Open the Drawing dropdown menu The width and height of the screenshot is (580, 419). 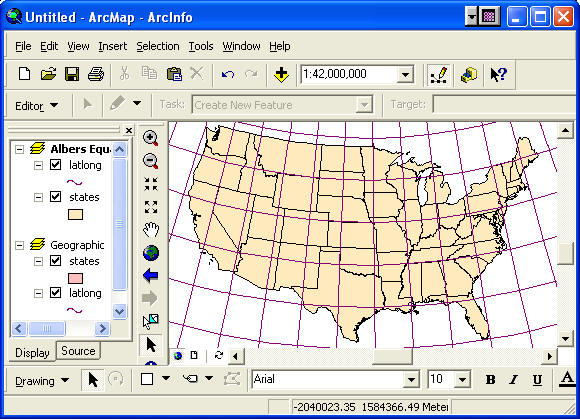pos(41,381)
